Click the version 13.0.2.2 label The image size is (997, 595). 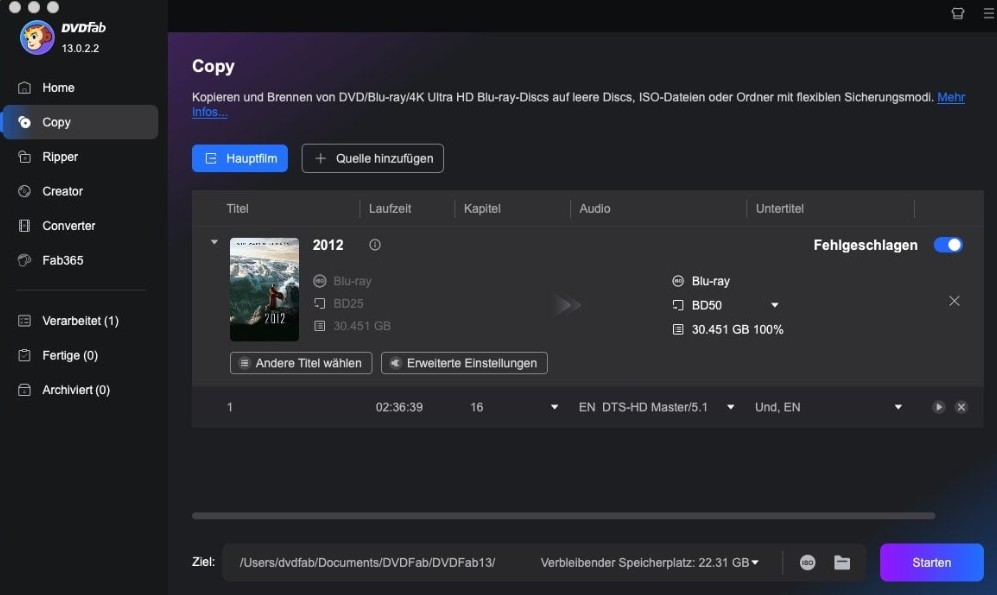tap(80, 48)
